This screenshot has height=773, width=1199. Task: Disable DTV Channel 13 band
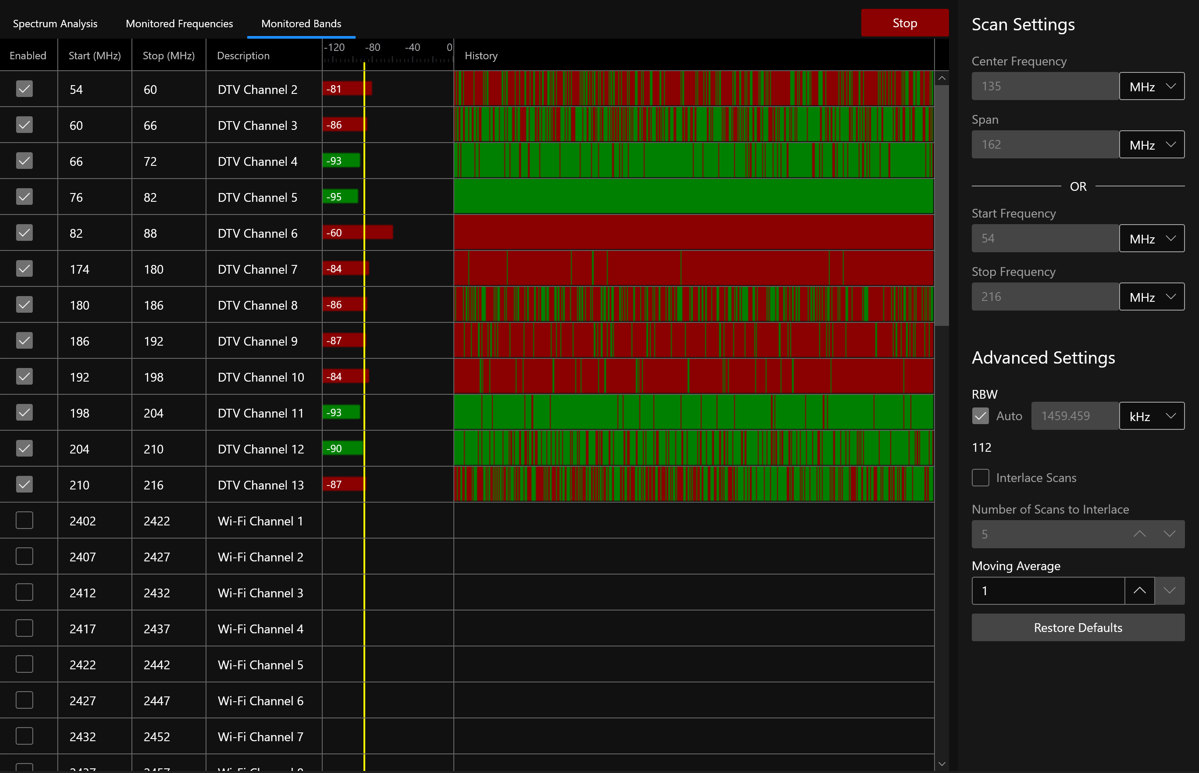tap(24, 484)
